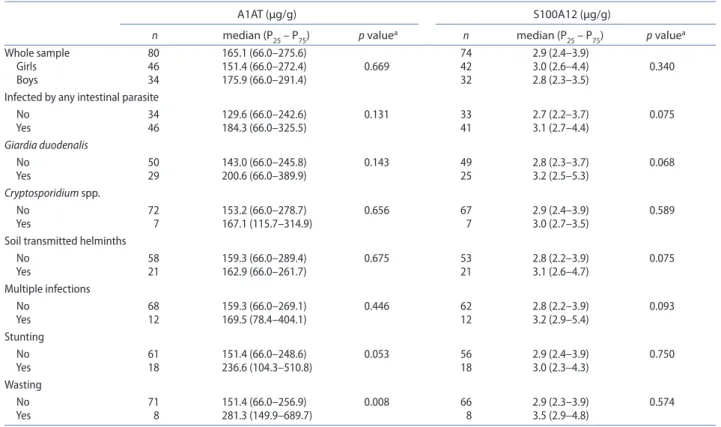Select the 'Whole sample' row label
This screenshot has height=427, width=721.
[37, 53]
